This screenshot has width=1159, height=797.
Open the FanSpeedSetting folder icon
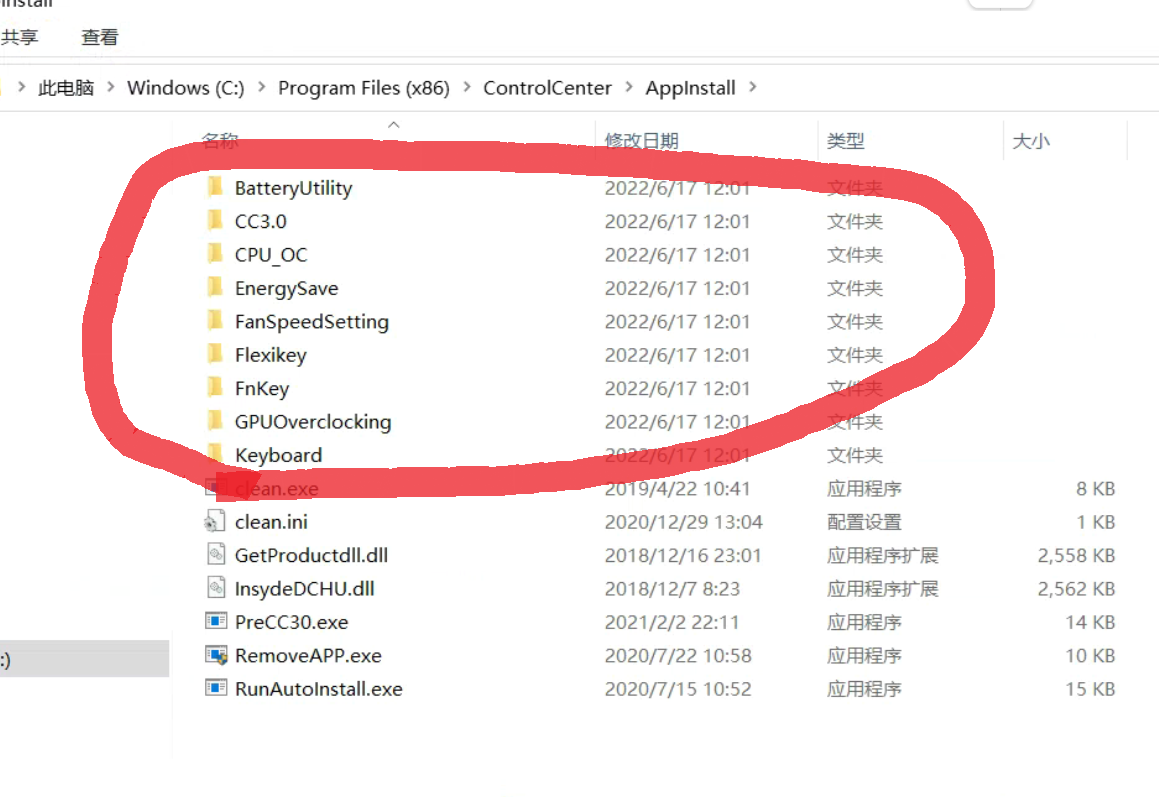click(x=217, y=321)
